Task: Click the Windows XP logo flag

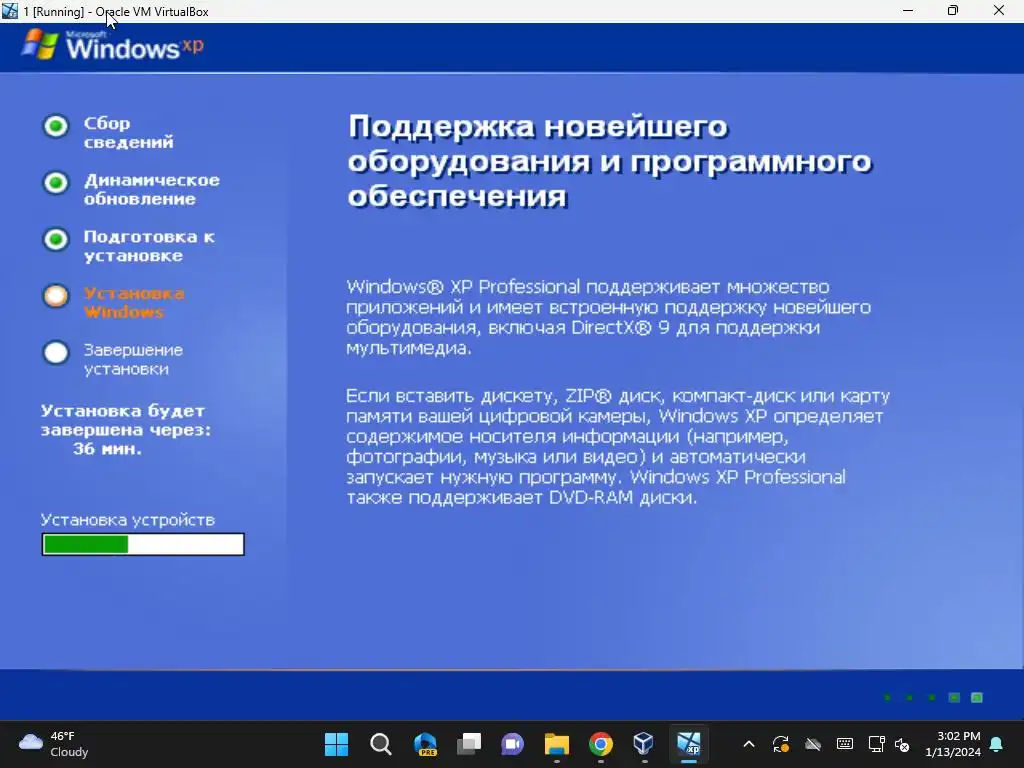Action: (x=39, y=44)
